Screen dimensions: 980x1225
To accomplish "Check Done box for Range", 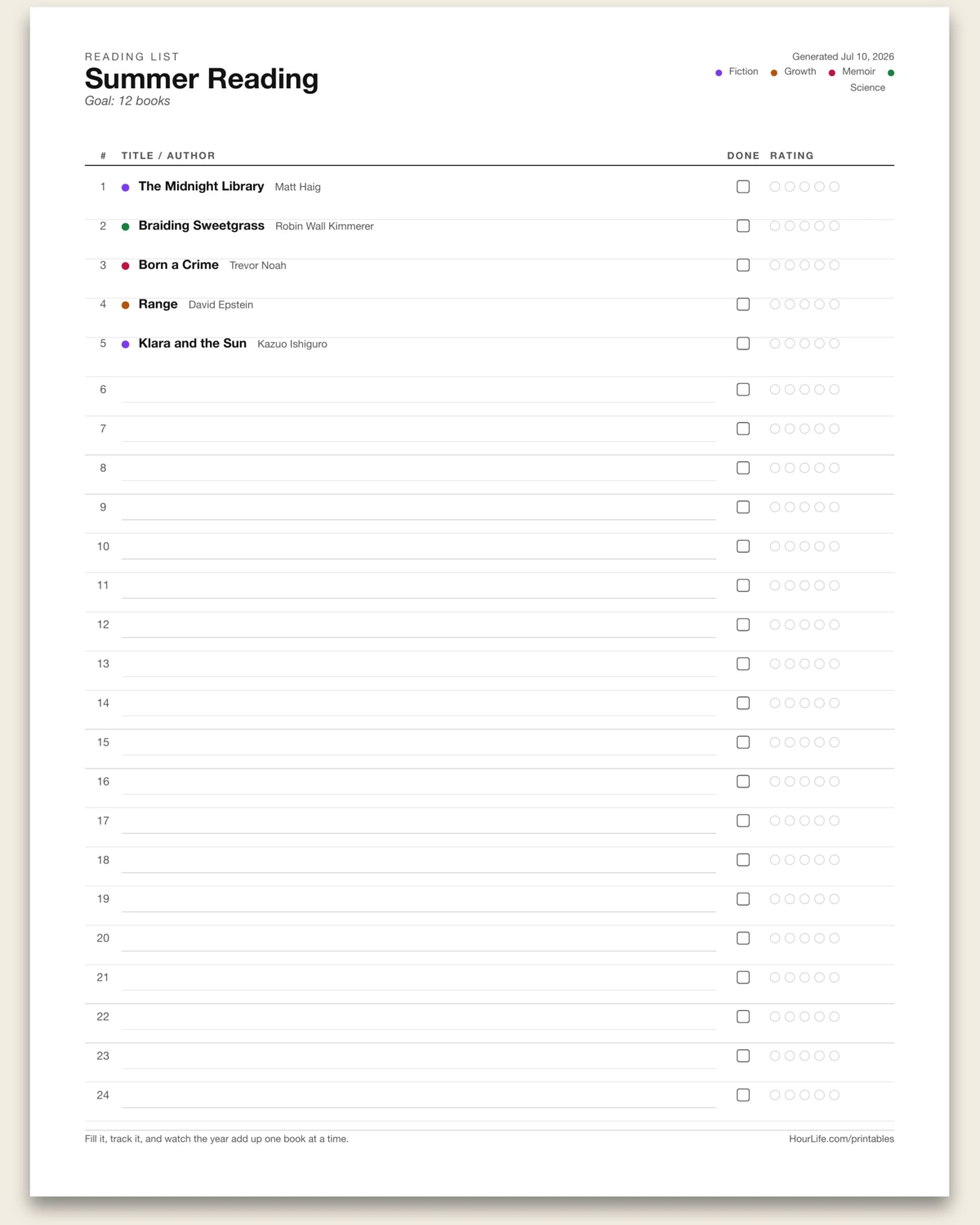I will pyautogui.click(x=743, y=305).
